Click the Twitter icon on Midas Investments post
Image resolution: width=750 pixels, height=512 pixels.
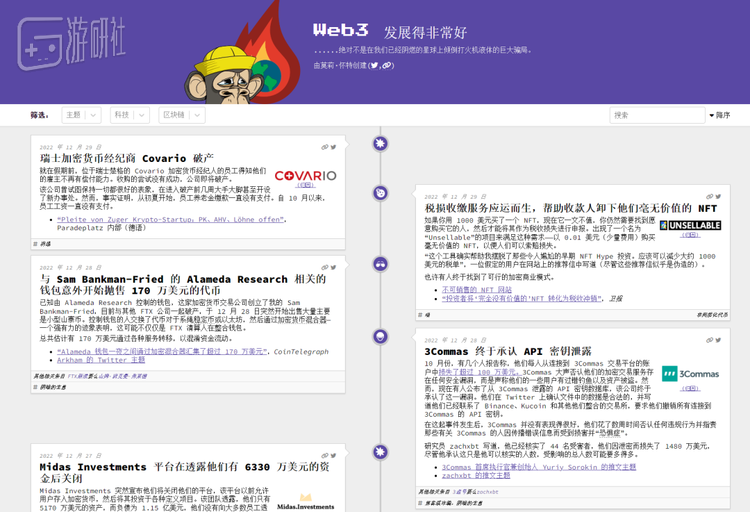[x=333, y=456]
